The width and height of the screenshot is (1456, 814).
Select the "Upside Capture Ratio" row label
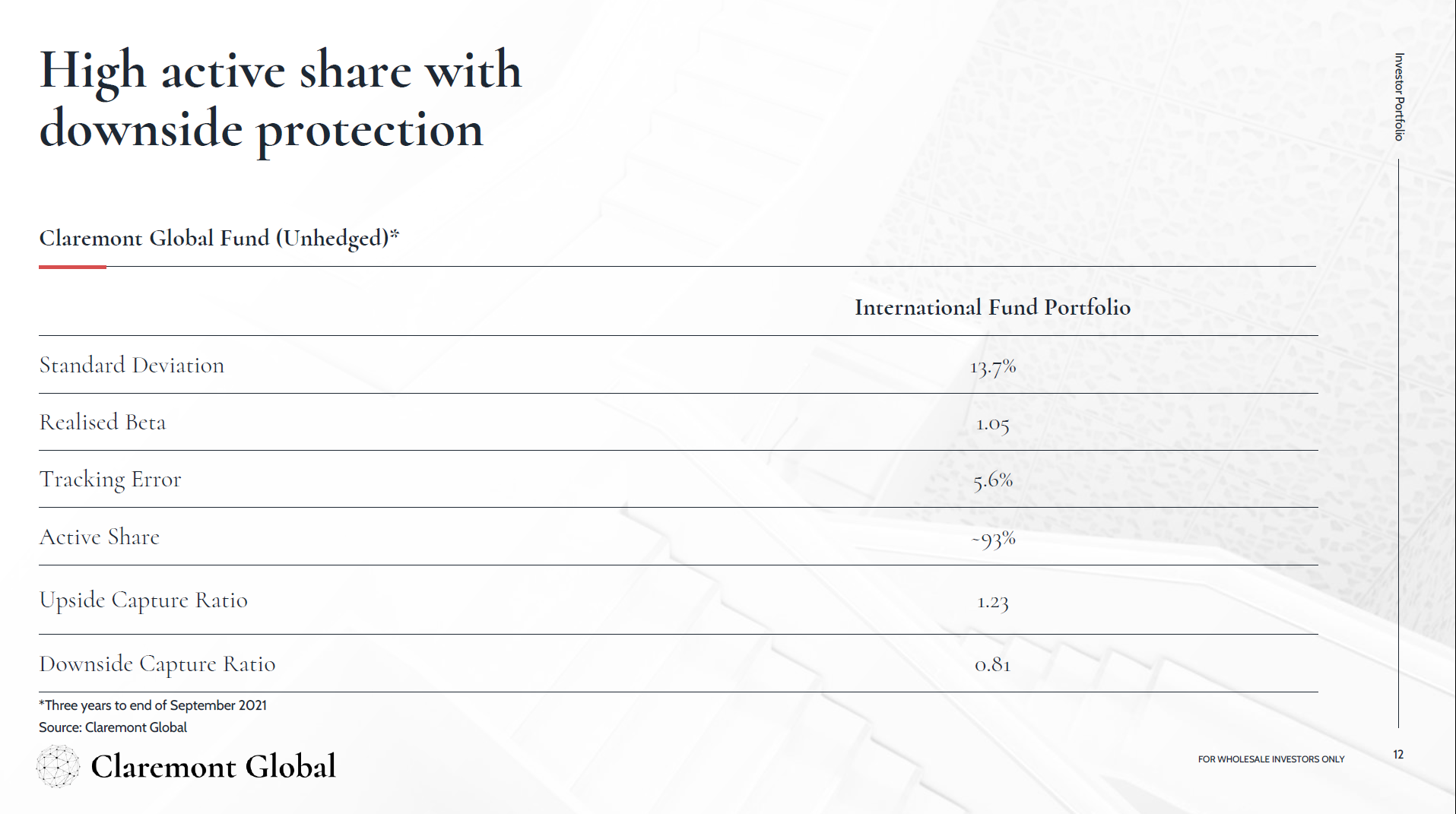pos(144,600)
